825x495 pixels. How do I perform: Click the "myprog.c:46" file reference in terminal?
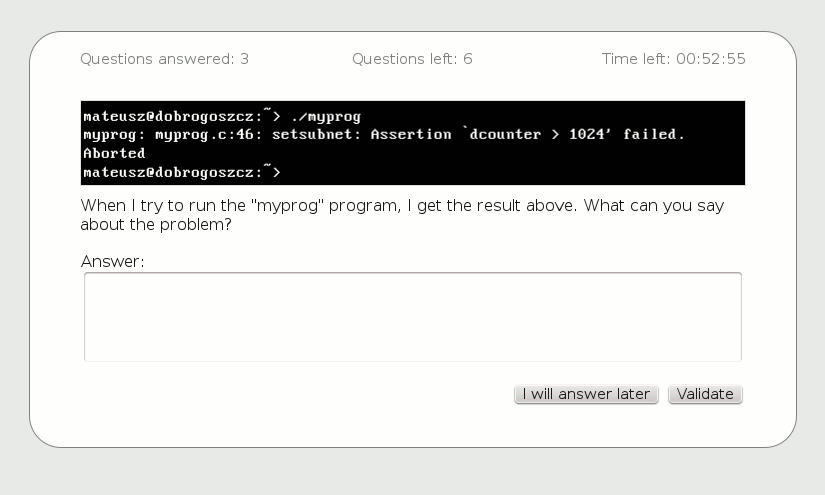[x=209, y=135]
